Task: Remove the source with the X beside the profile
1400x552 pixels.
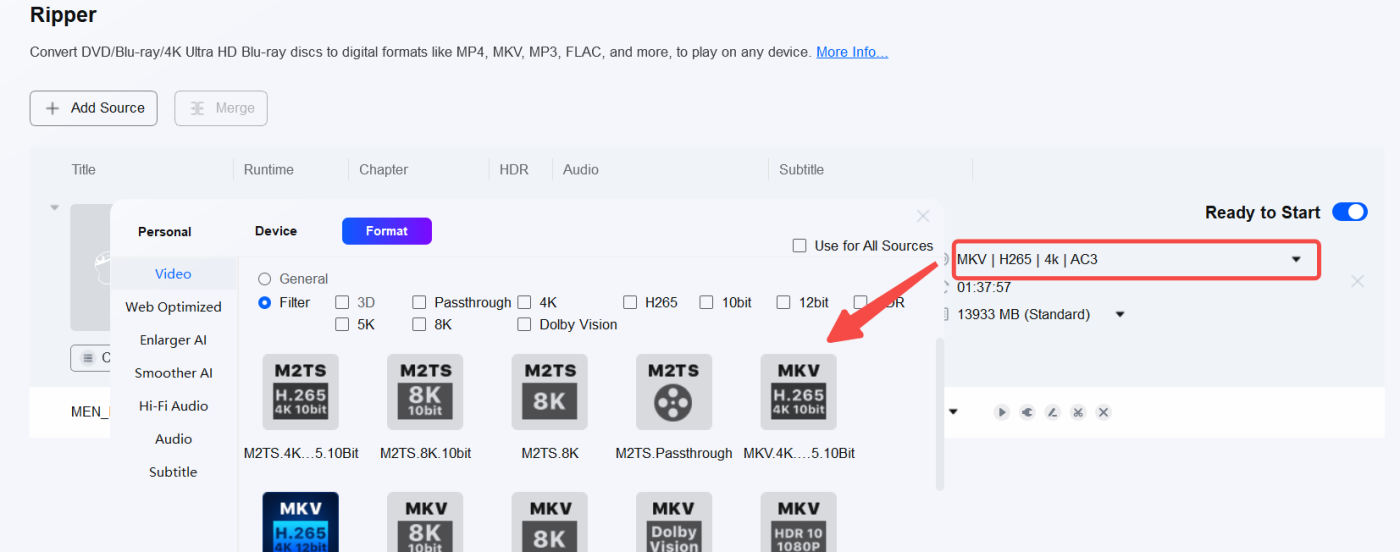Action: coord(1357,281)
